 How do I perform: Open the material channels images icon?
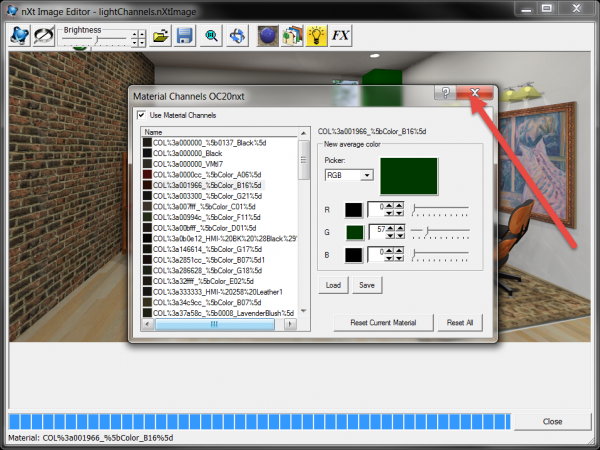(292, 36)
